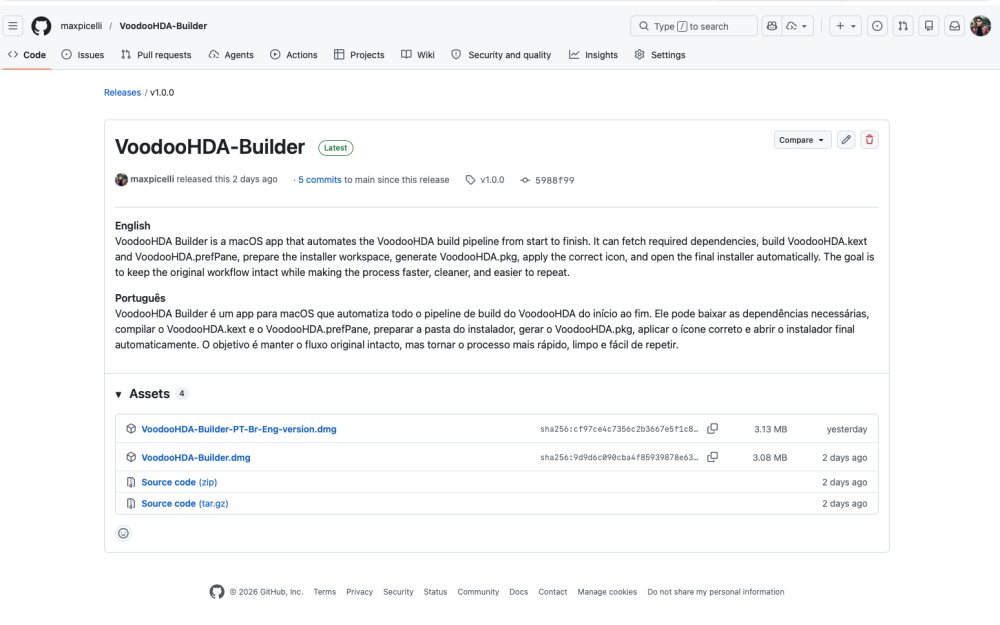Open the Docs footer link
1000x625 pixels.
(518, 592)
